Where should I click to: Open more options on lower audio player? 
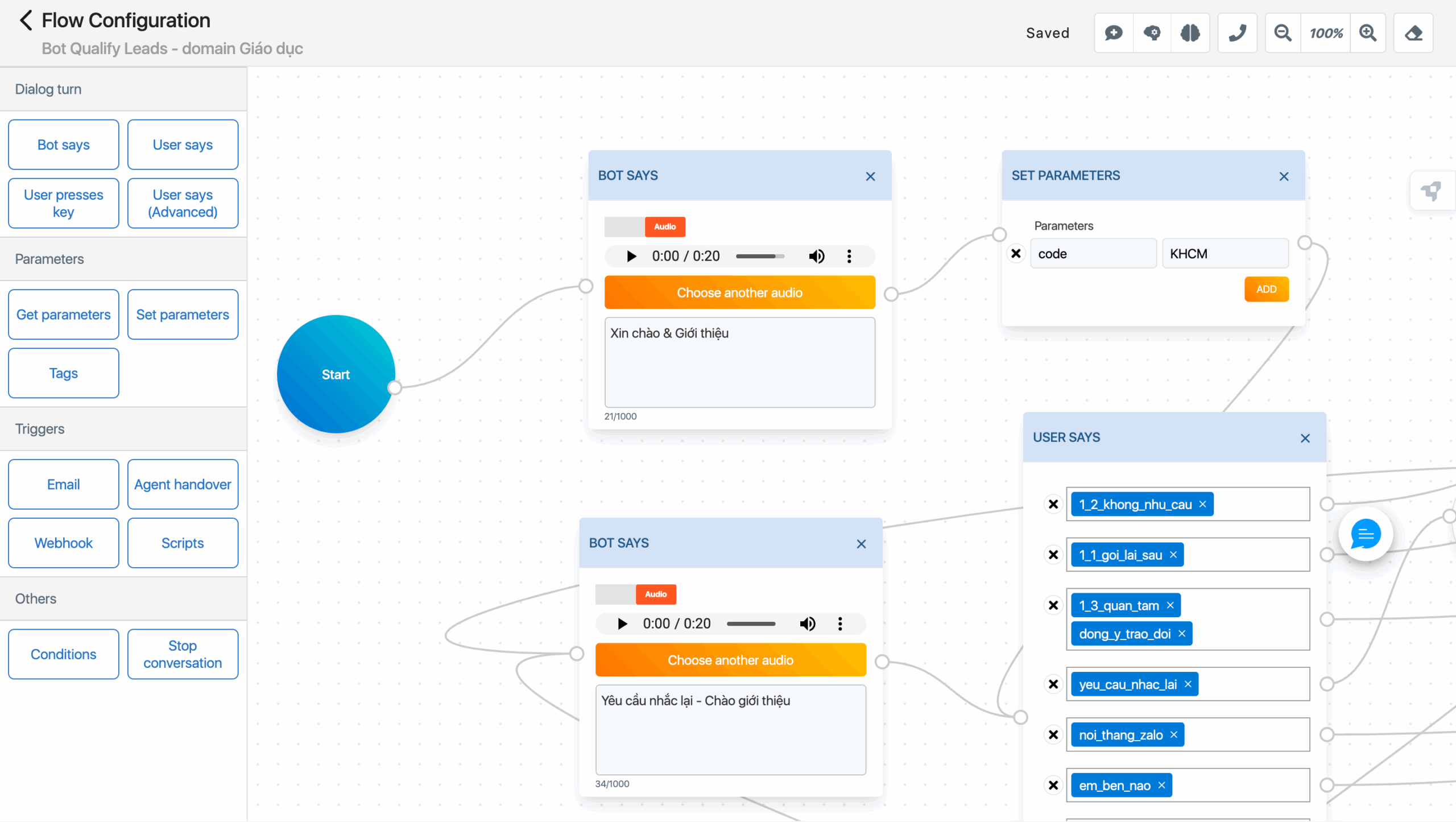(840, 624)
